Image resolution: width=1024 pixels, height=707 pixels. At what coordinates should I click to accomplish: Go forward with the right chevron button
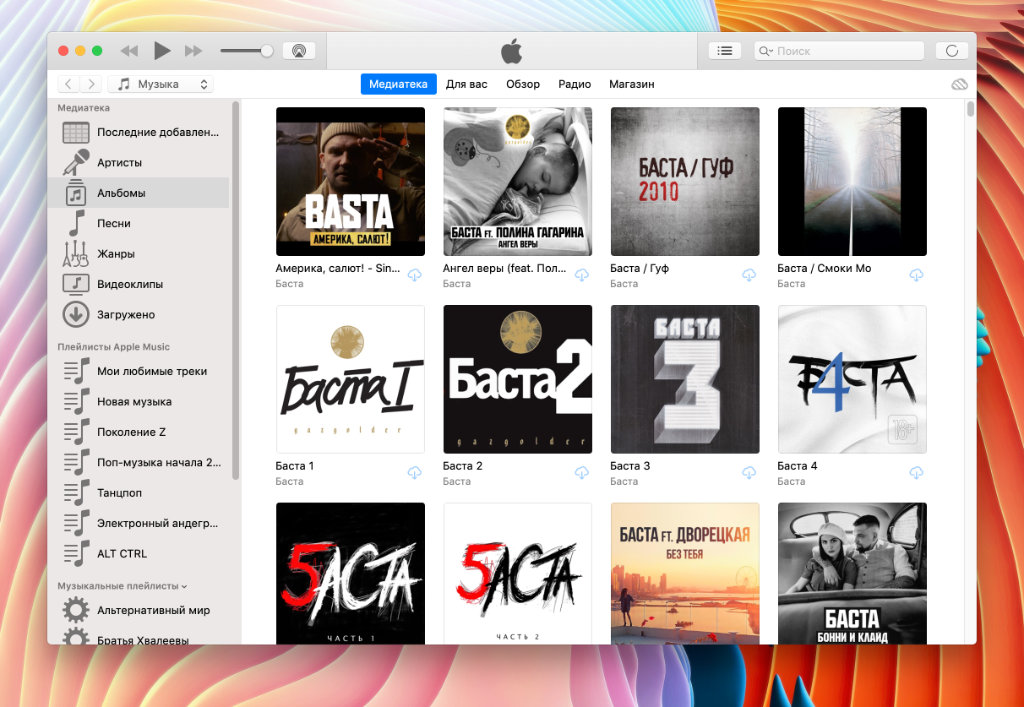tap(91, 84)
